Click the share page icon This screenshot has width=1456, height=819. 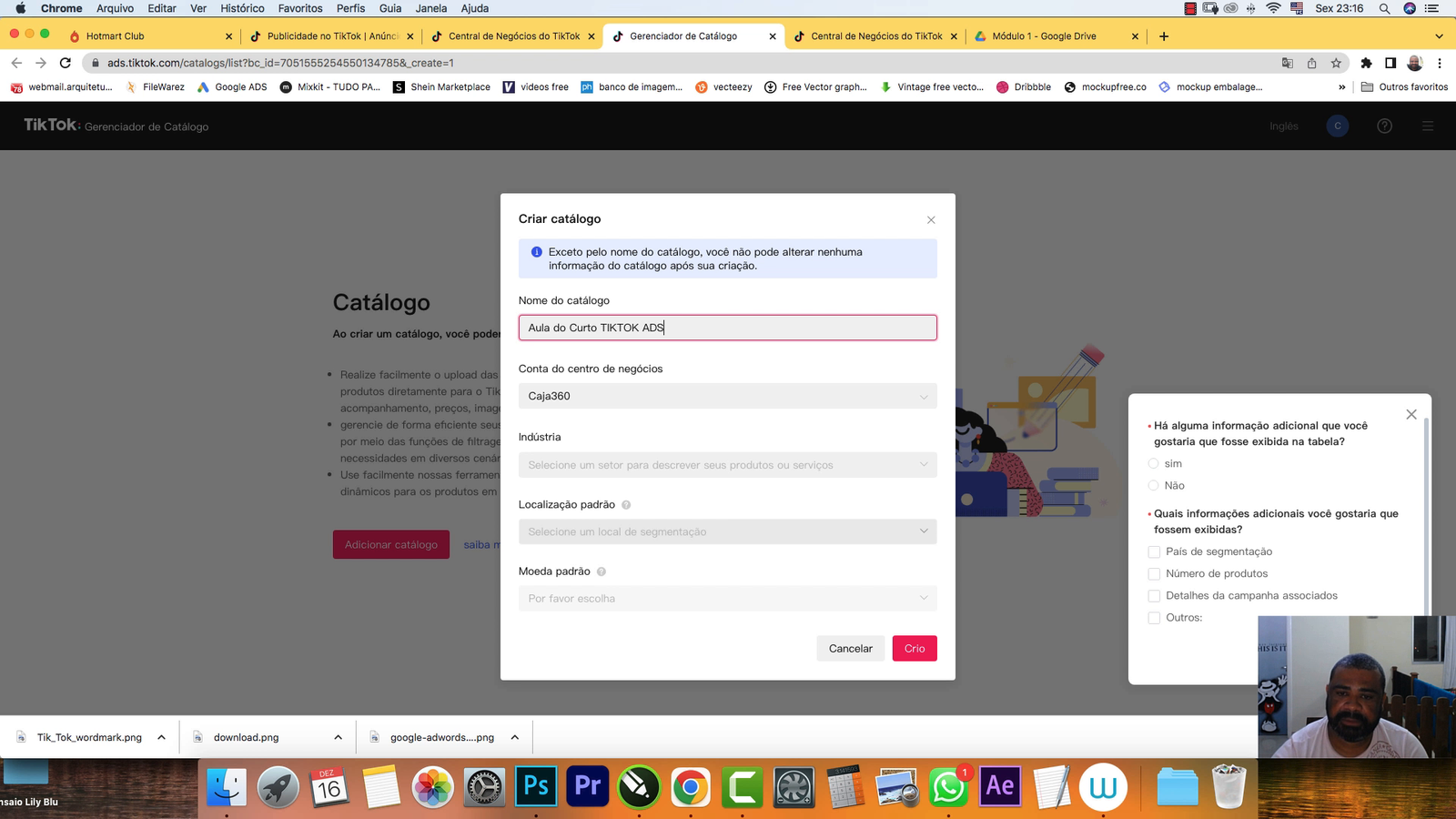coord(1311,63)
